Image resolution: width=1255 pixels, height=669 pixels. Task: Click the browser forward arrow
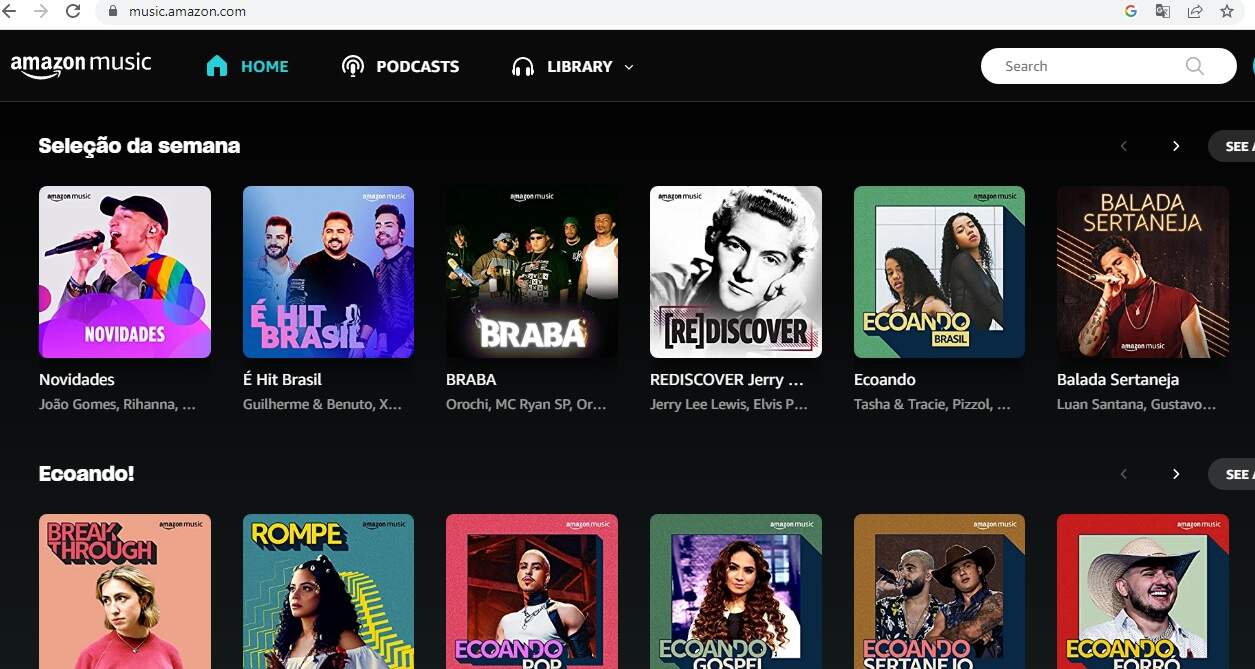click(41, 11)
